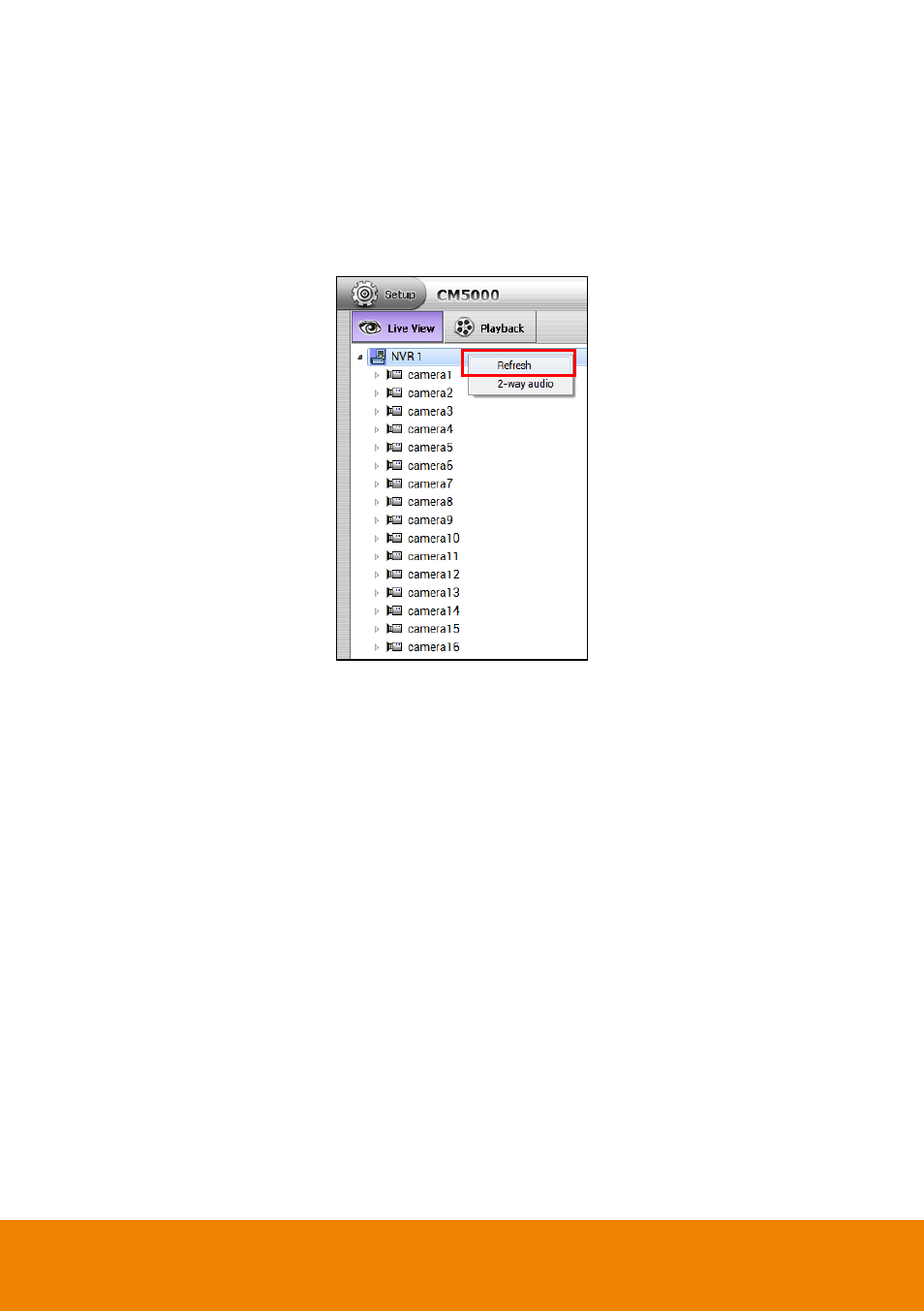Collapse the NVR 1 tree node
Screen dimensions: 924x1312
(x=360, y=357)
